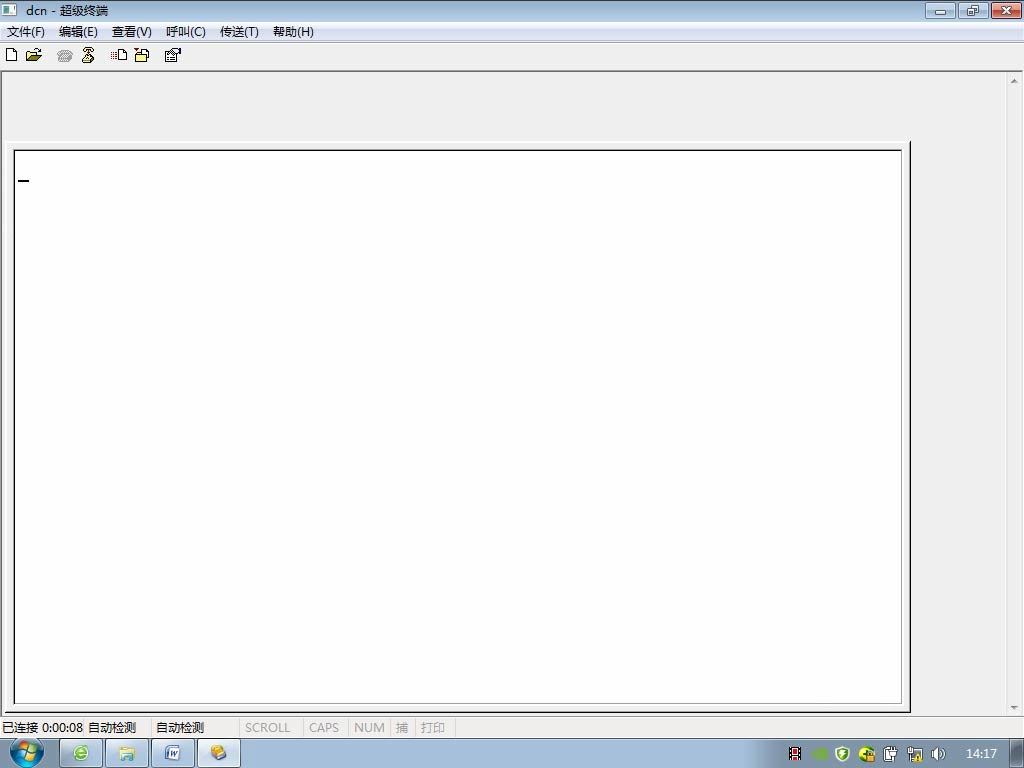This screenshot has width=1024, height=768.
Task: Restore down the HyperTerminal window
Action: pos(973,10)
